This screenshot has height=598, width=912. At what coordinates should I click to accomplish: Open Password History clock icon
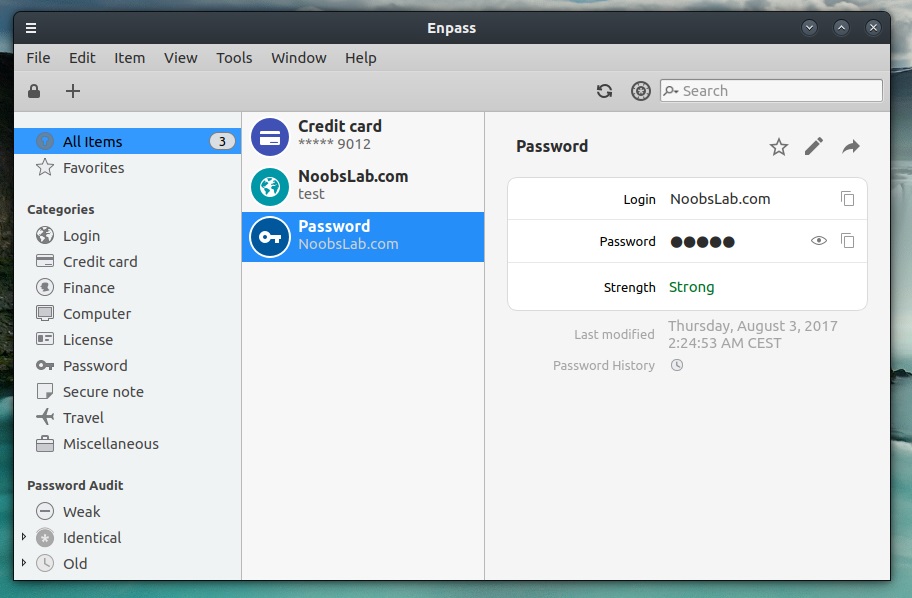tap(676, 365)
